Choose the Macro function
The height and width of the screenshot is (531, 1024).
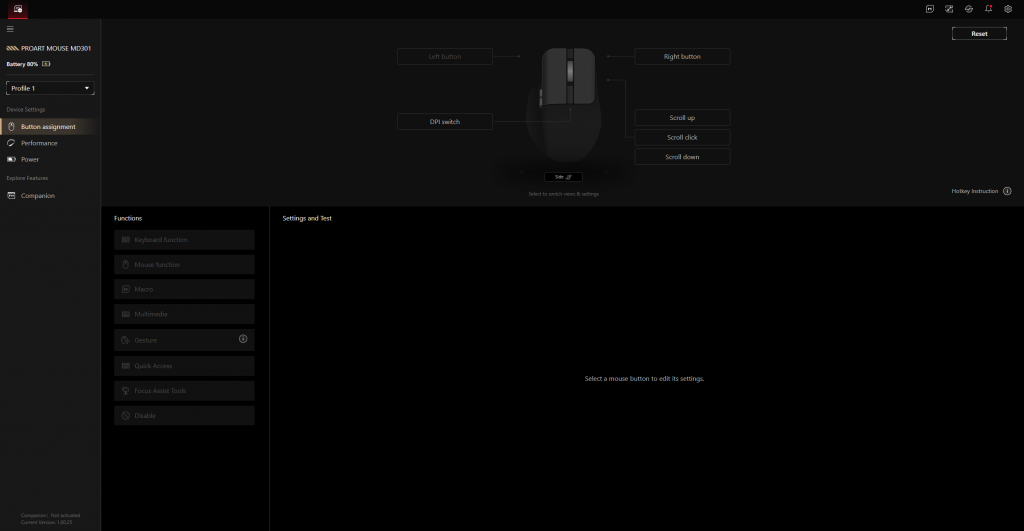click(184, 289)
